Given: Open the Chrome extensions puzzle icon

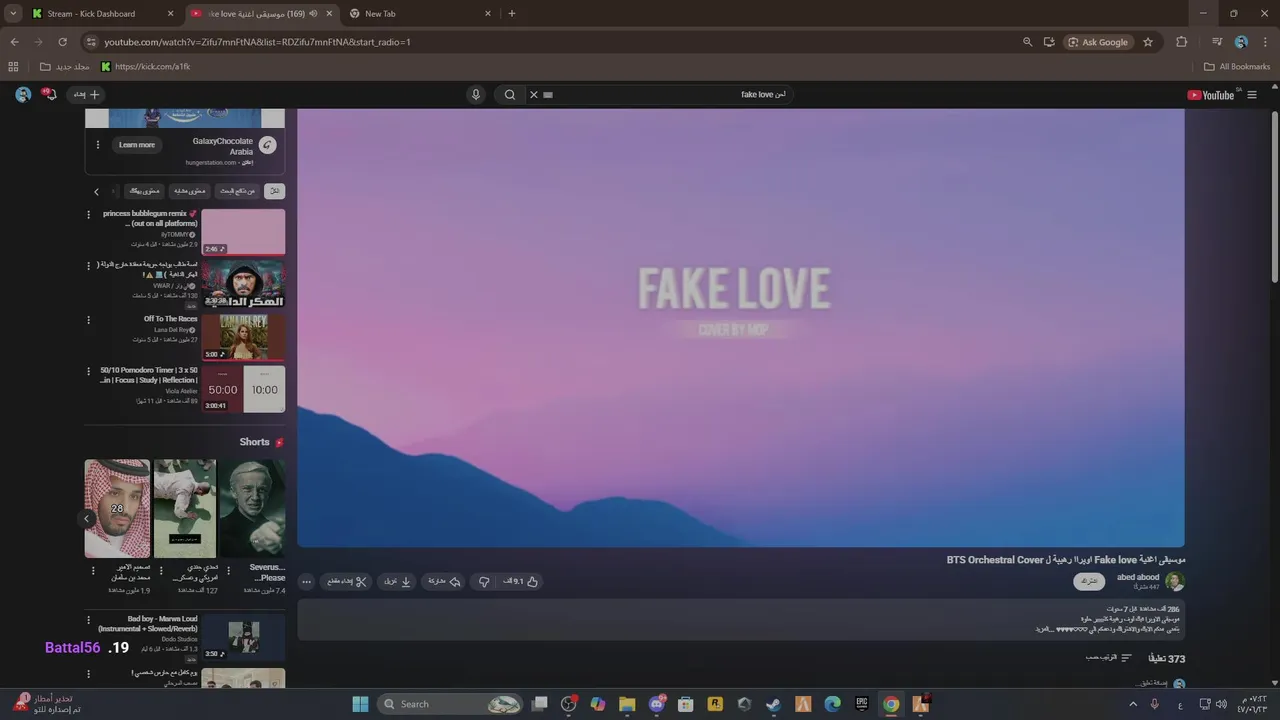Looking at the screenshot, I should tap(1181, 42).
